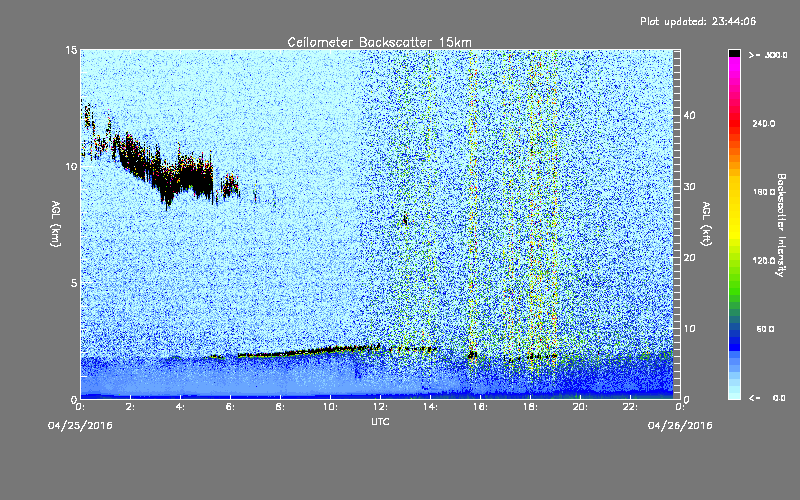Click the 10 km tick label on left axis
Viewport: 800px width, 500px height.
coord(71,166)
